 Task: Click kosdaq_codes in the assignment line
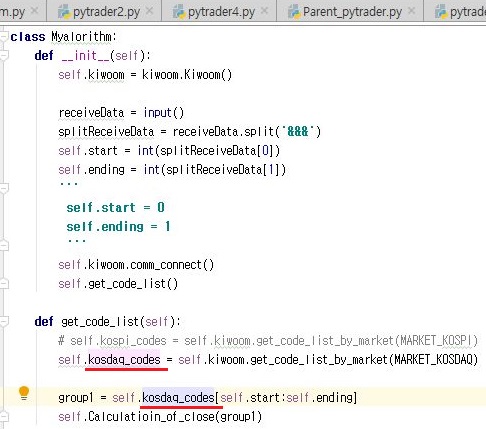[x=124, y=360]
